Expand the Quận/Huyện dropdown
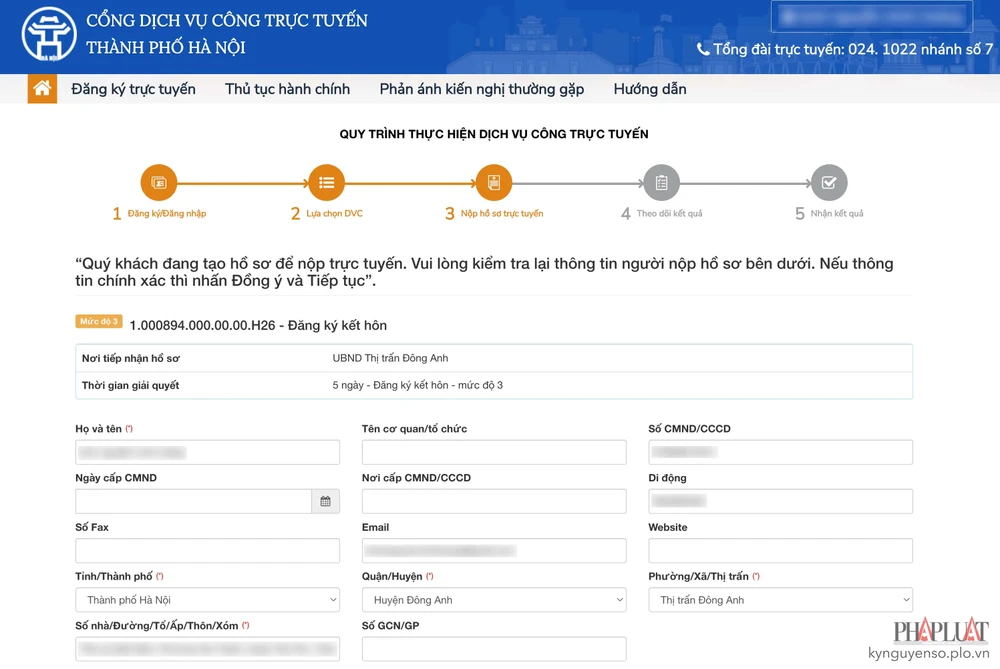Viewport: 1000px width, 669px height. click(494, 600)
